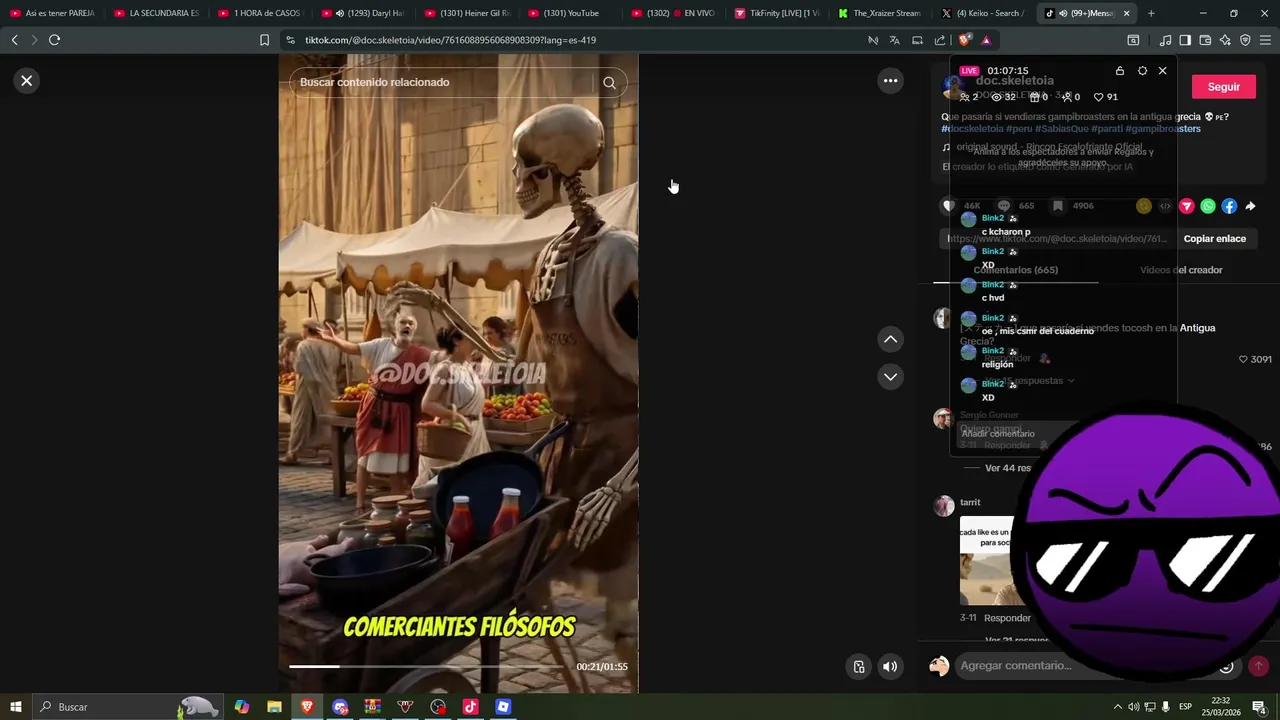Bookmark this page in address bar
1280x720 pixels.
tap(264, 40)
